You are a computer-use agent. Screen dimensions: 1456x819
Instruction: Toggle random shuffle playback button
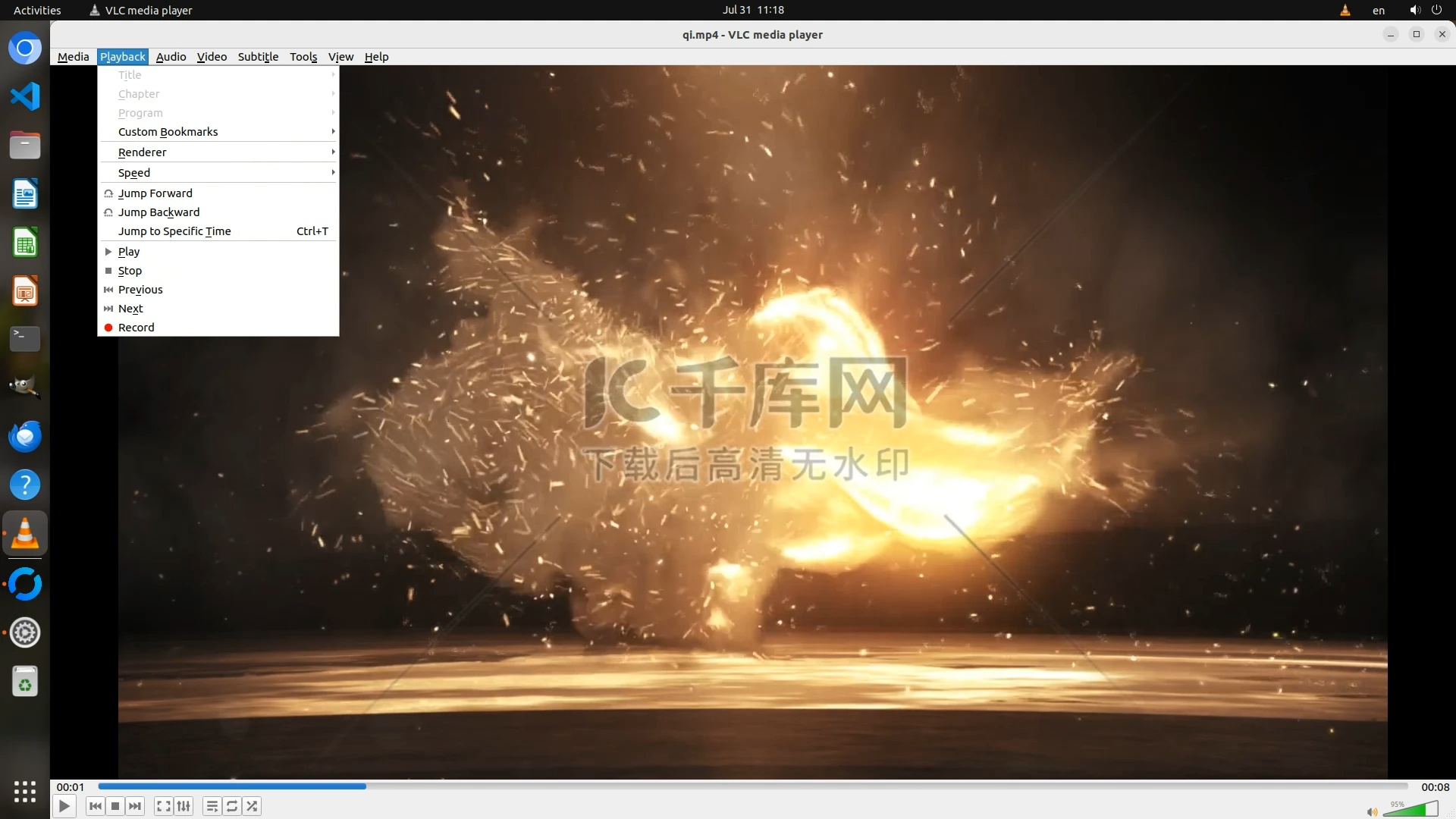(x=252, y=806)
